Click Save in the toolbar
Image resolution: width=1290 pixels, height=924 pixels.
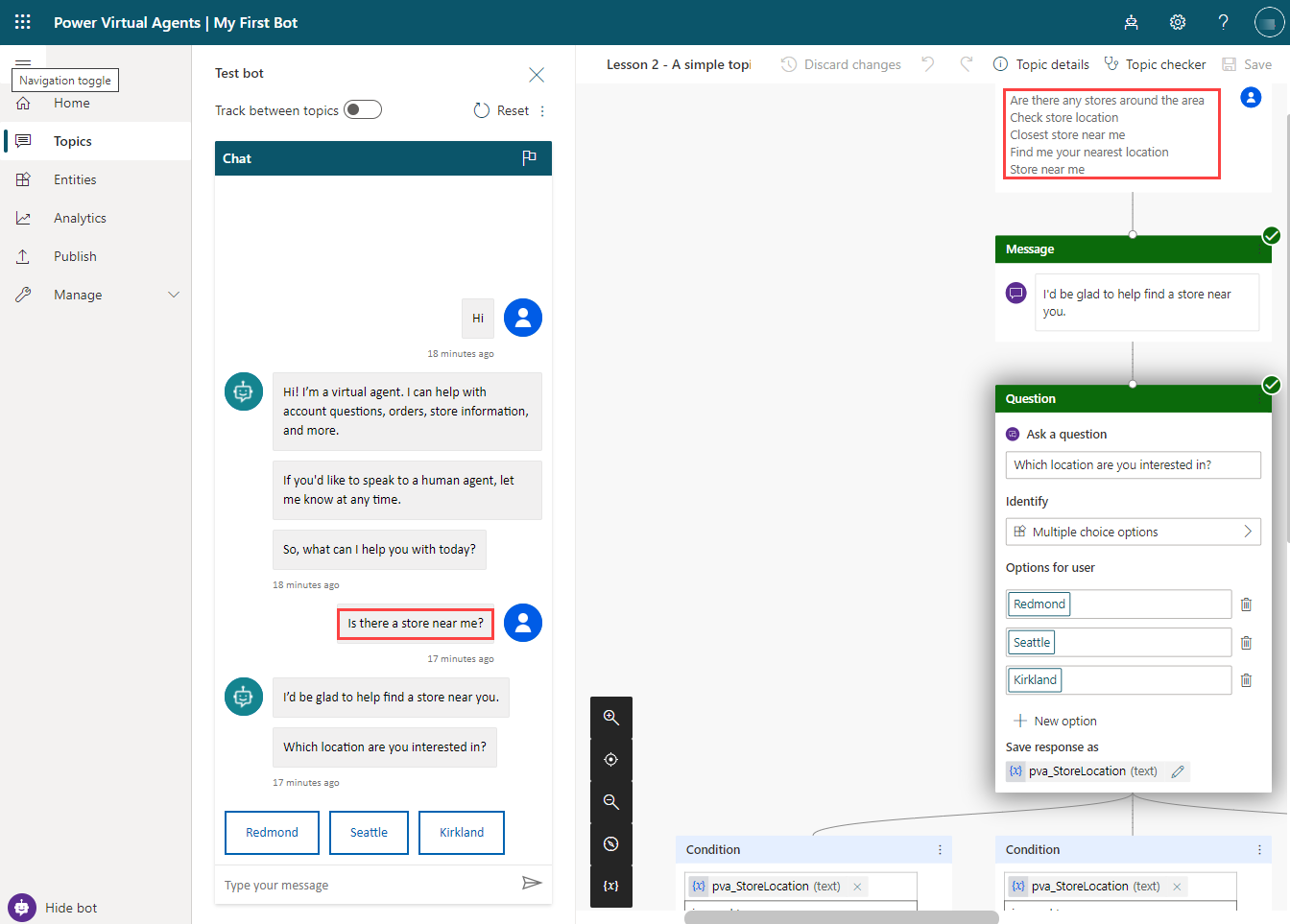pos(1247,64)
